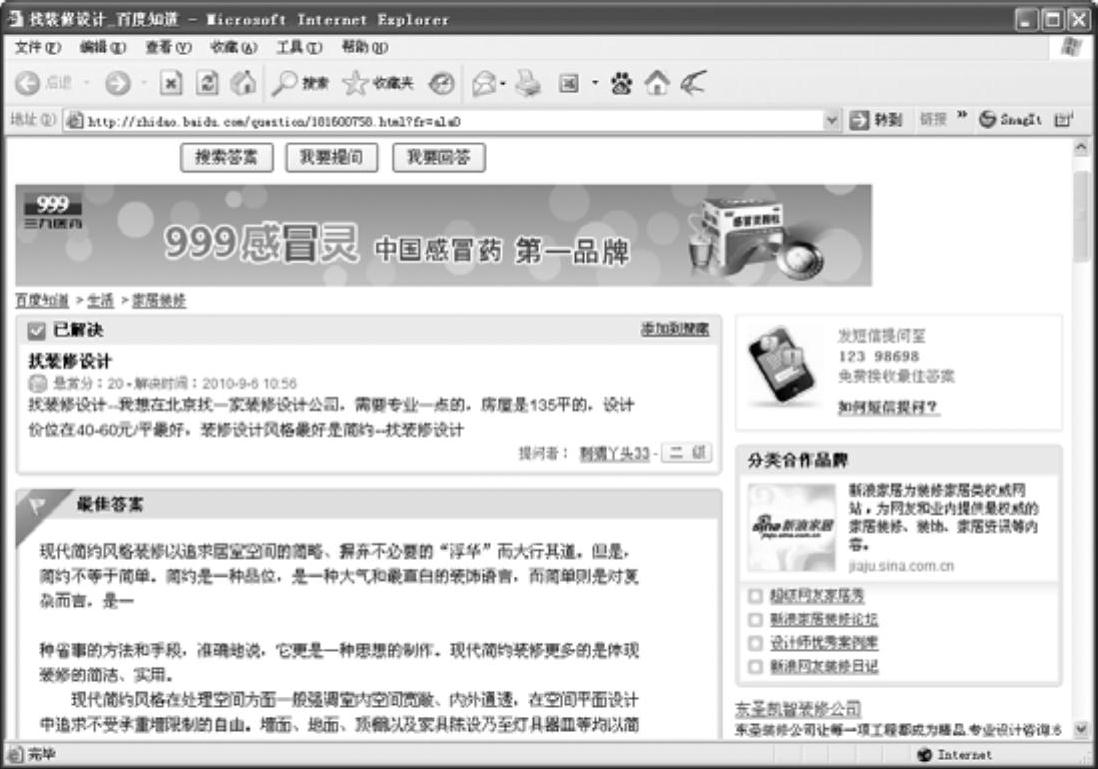Click the 找装修设计 question title
Image resolution: width=1098 pixels, height=769 pixels.
point(70,361)
